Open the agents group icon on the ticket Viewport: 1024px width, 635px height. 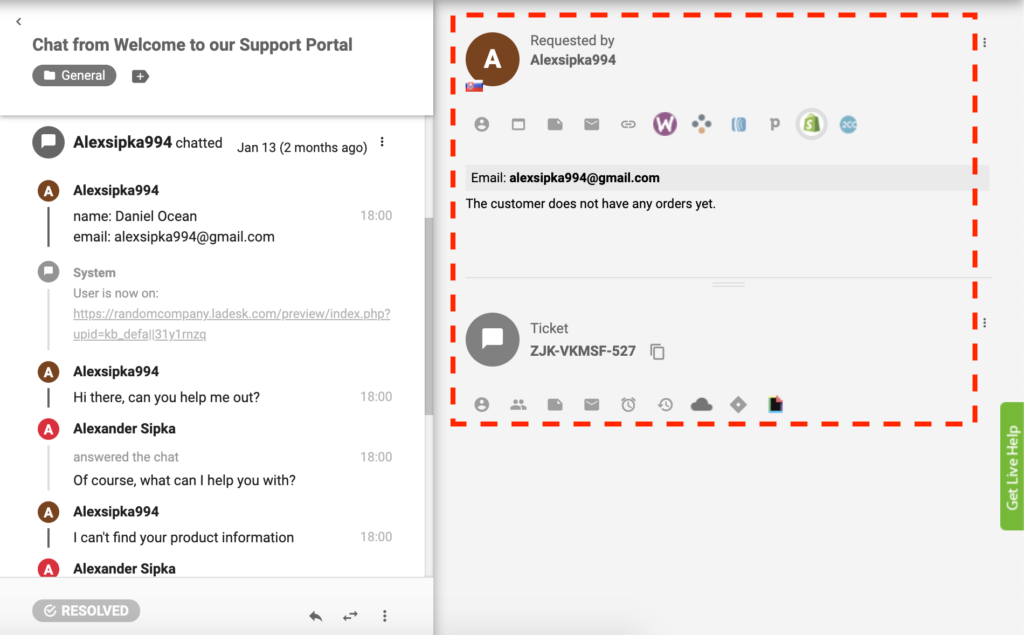517,404
